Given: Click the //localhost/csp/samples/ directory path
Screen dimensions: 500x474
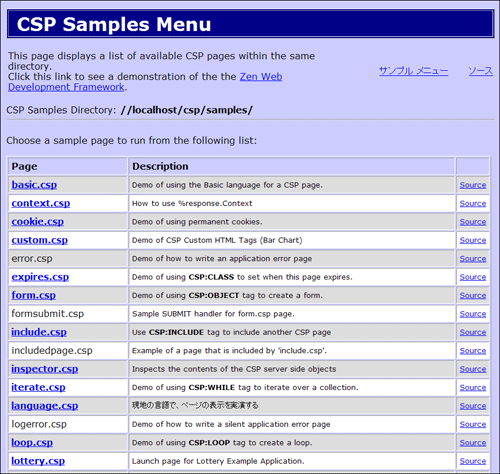Looking at the screenshot, I should click(x=187, y=110).
